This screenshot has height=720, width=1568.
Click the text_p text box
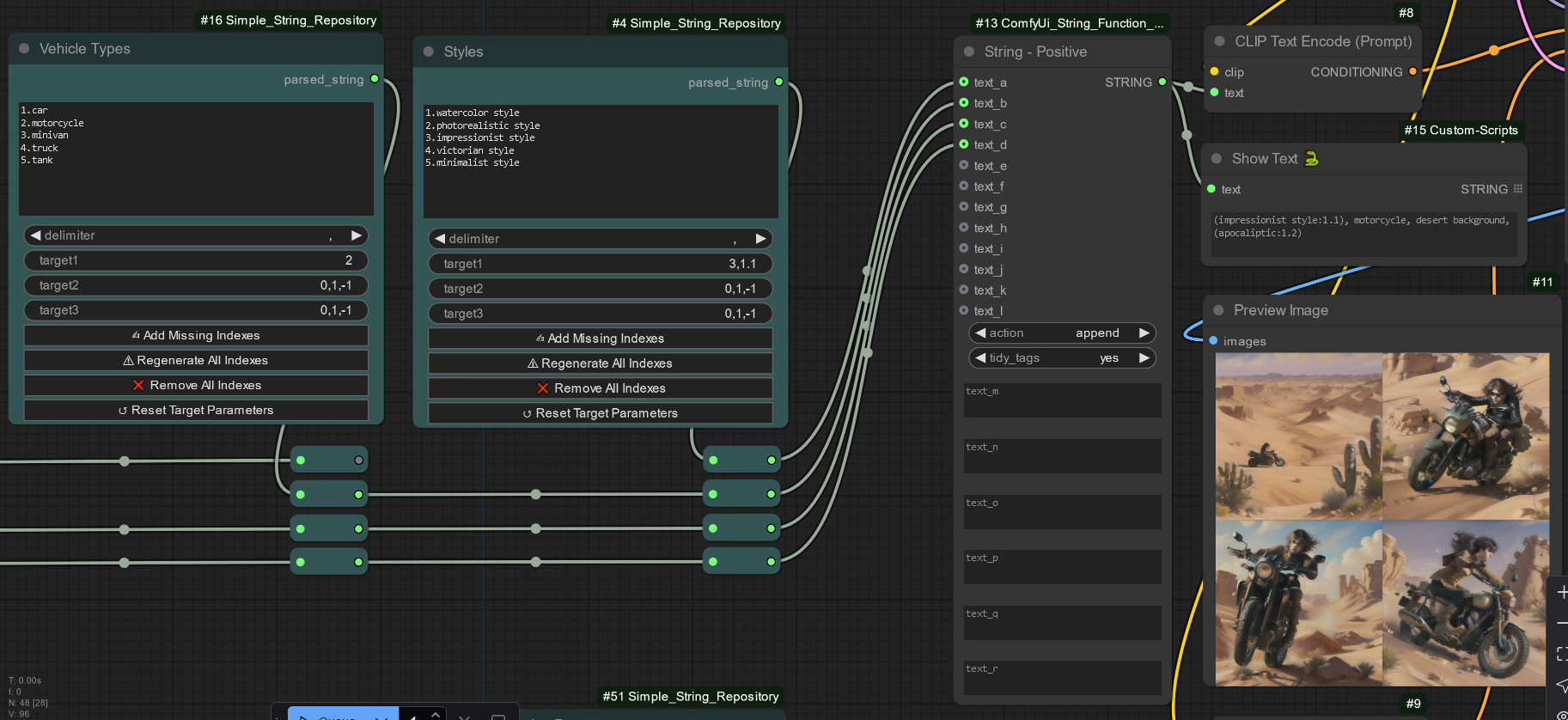[x=1062, y=567]
